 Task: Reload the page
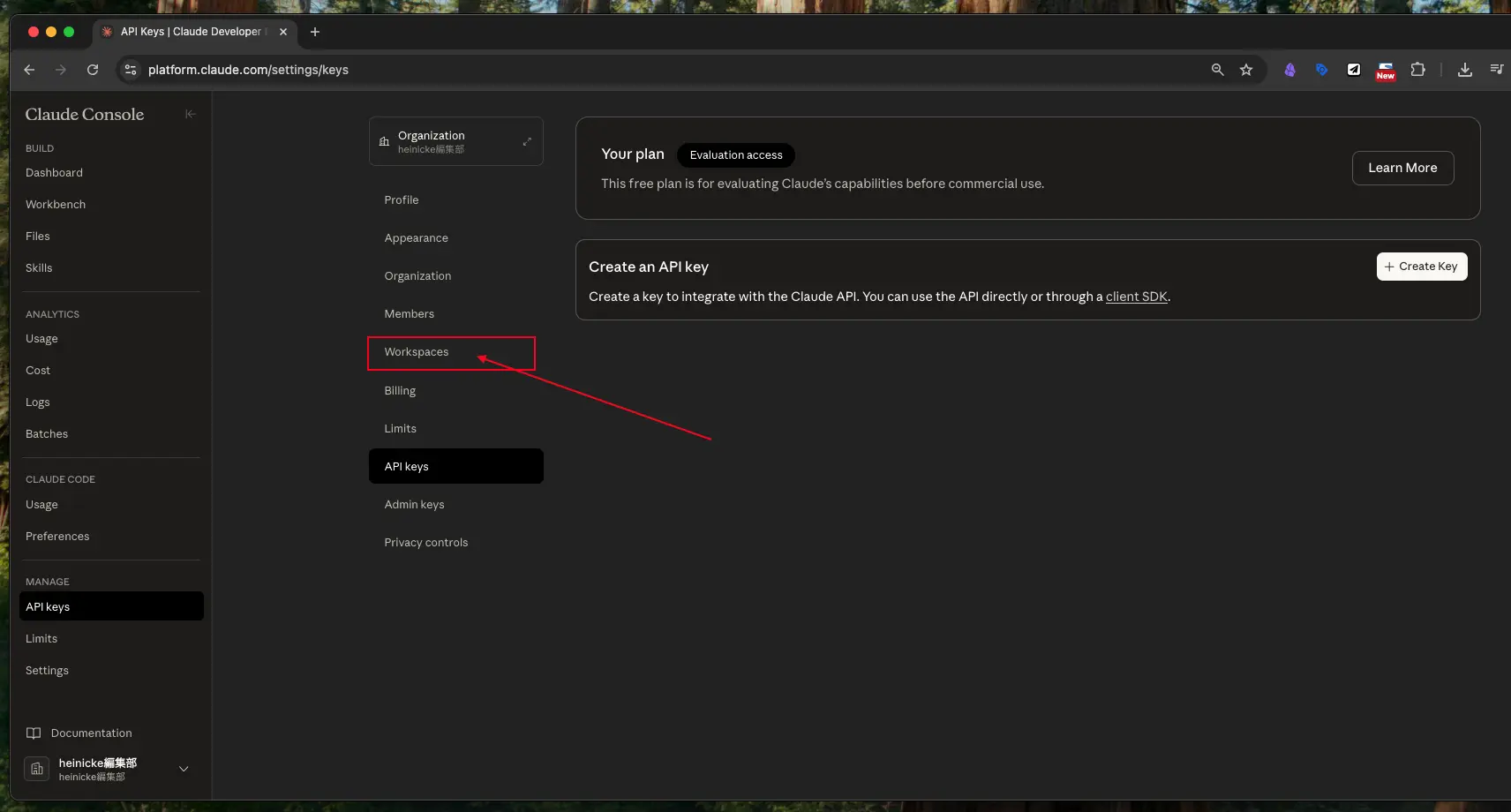93,70
